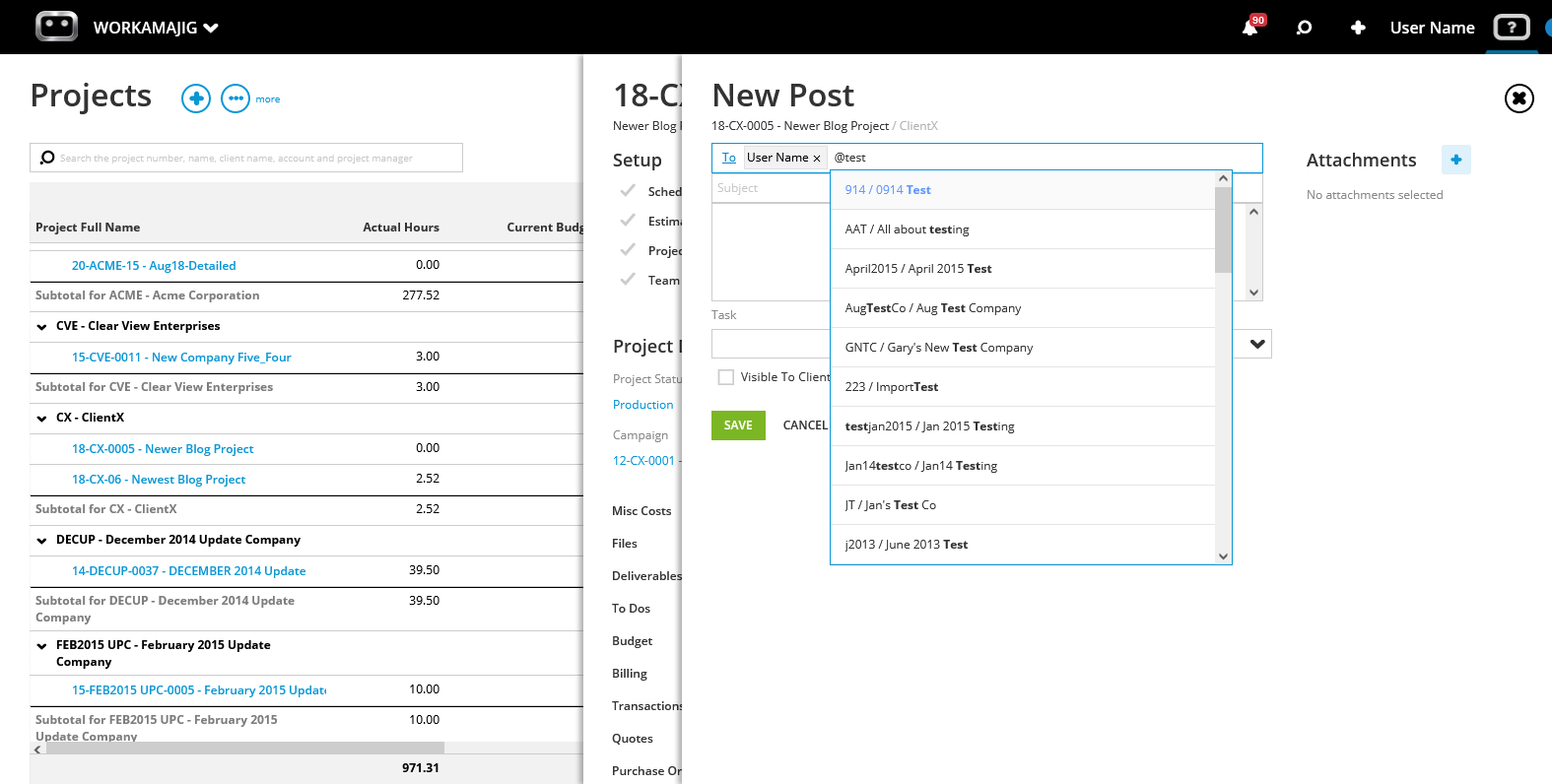Open project 18-CX-06 - Newest Blog Project

(x=159, y=480)
